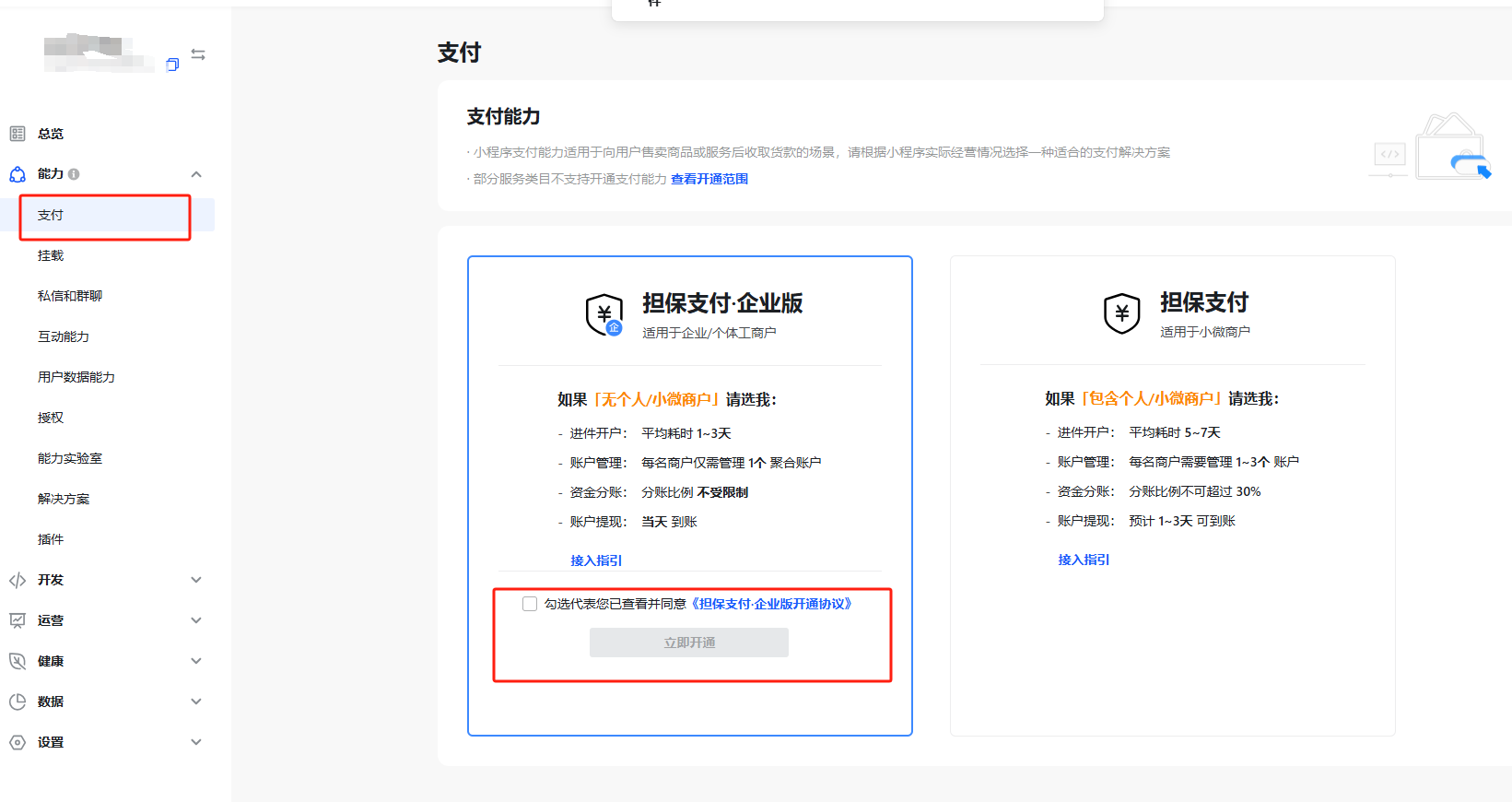Click the info icon next to 能力

click(74, 174)
